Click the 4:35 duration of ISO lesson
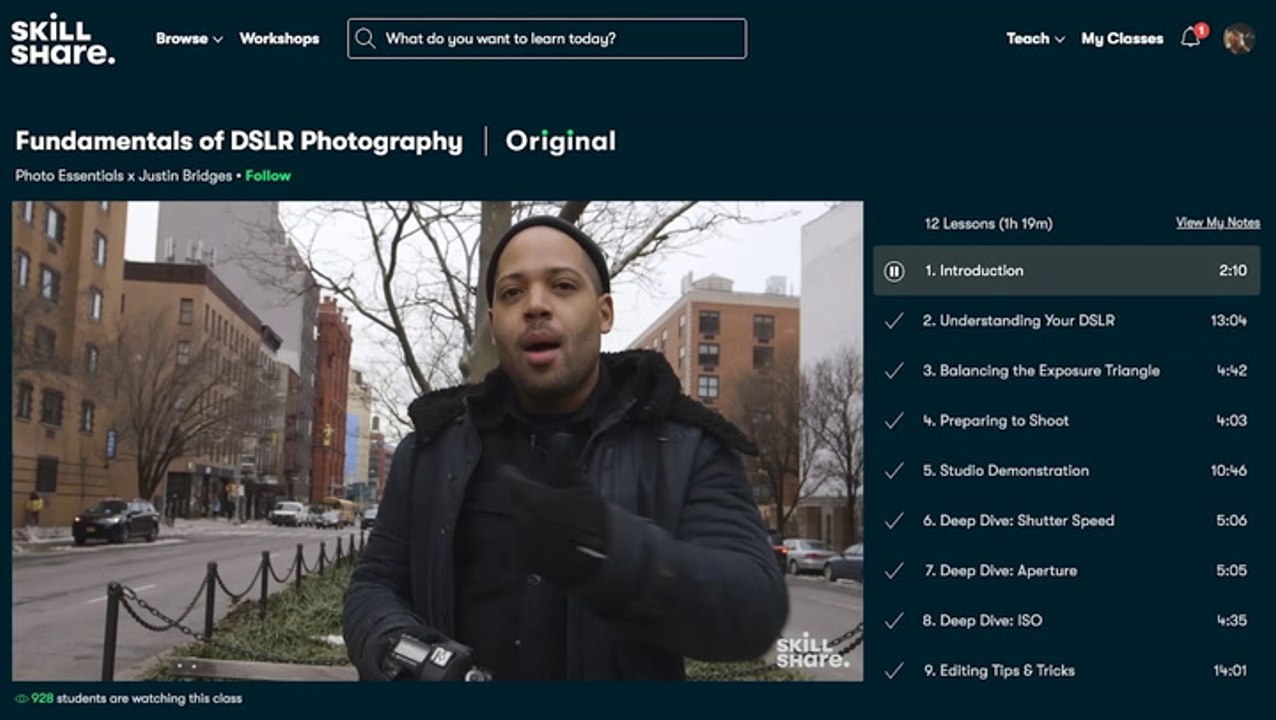1276x720 pixels. pyautogui.click(x=1232, y=621)
